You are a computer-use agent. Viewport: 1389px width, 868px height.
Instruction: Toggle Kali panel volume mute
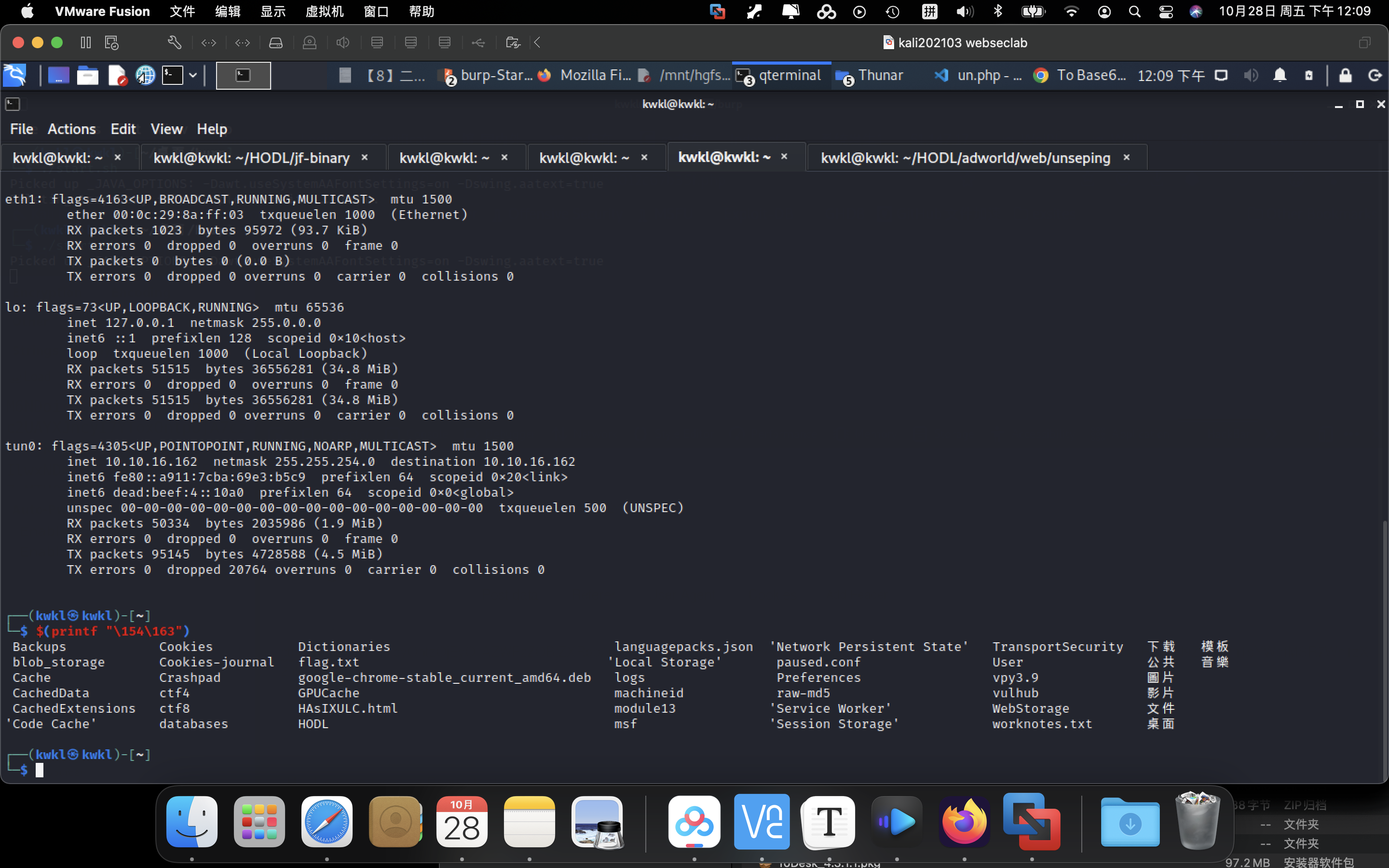[x=1251, y=75]
